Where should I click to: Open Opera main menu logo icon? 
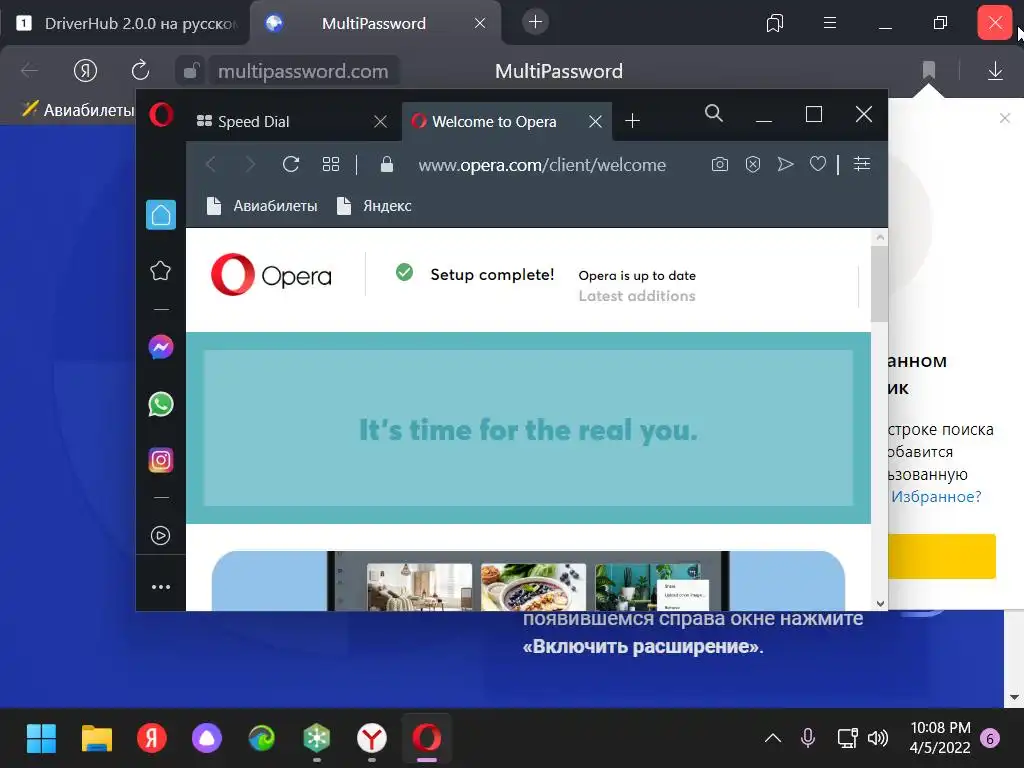click(x=161, y=114)
